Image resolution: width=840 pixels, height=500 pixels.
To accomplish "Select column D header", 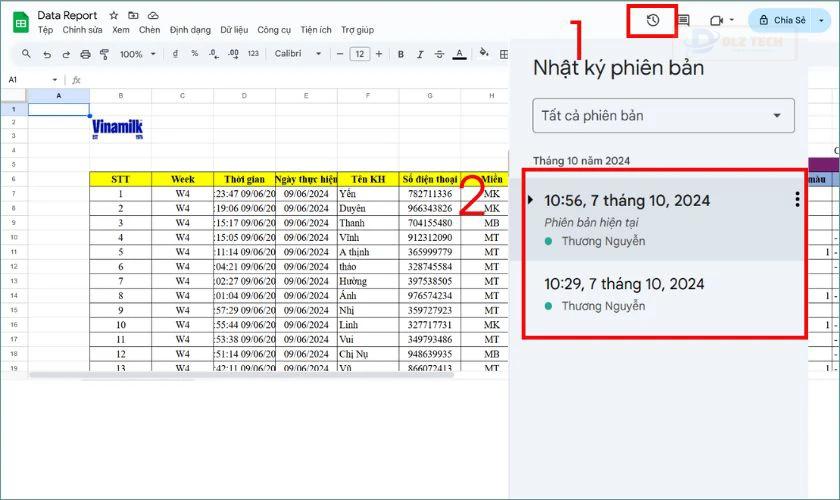I will click(244, 95).
